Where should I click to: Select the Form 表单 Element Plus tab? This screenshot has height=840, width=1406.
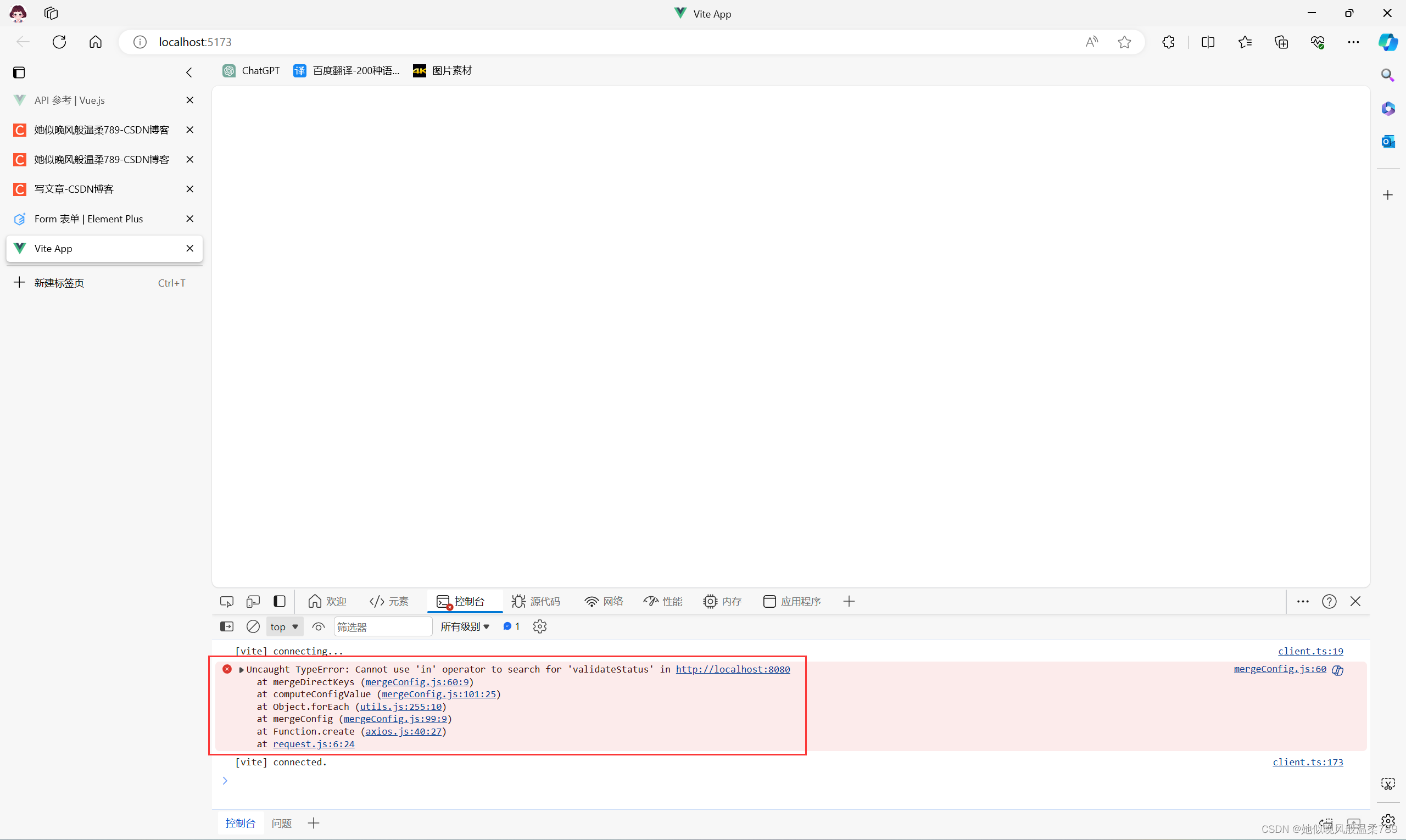pos(88,219)
